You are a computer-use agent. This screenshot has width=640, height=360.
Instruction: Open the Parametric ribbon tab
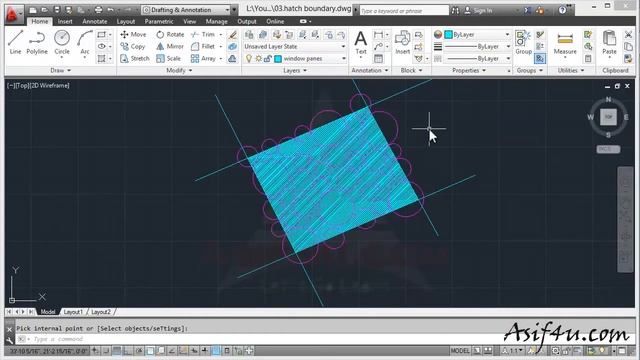coord(159,21)
